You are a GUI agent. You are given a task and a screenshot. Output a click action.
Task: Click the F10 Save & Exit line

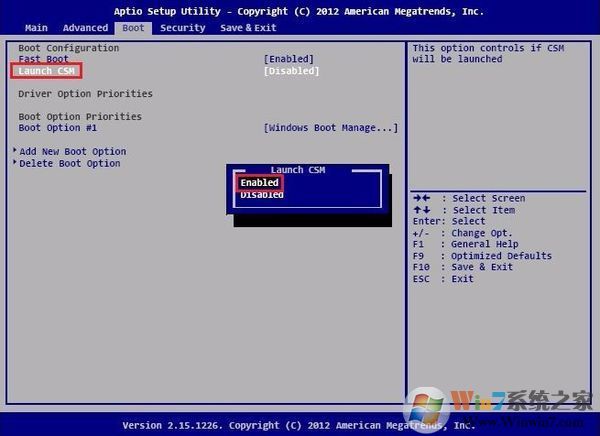(x=463, y=267)
